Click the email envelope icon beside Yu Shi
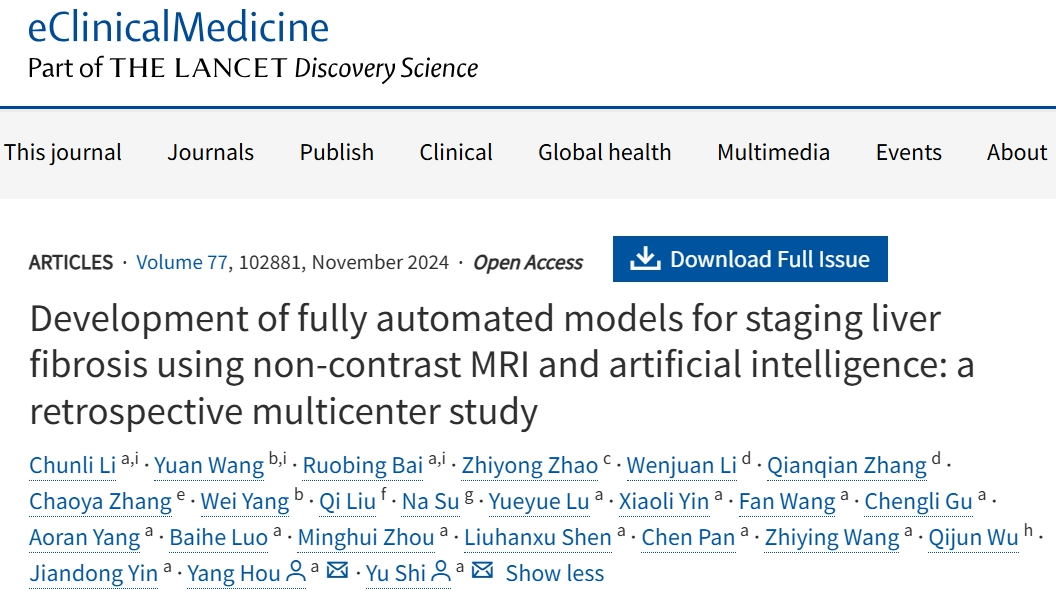The image size is (1056, 603). [482, 571]
